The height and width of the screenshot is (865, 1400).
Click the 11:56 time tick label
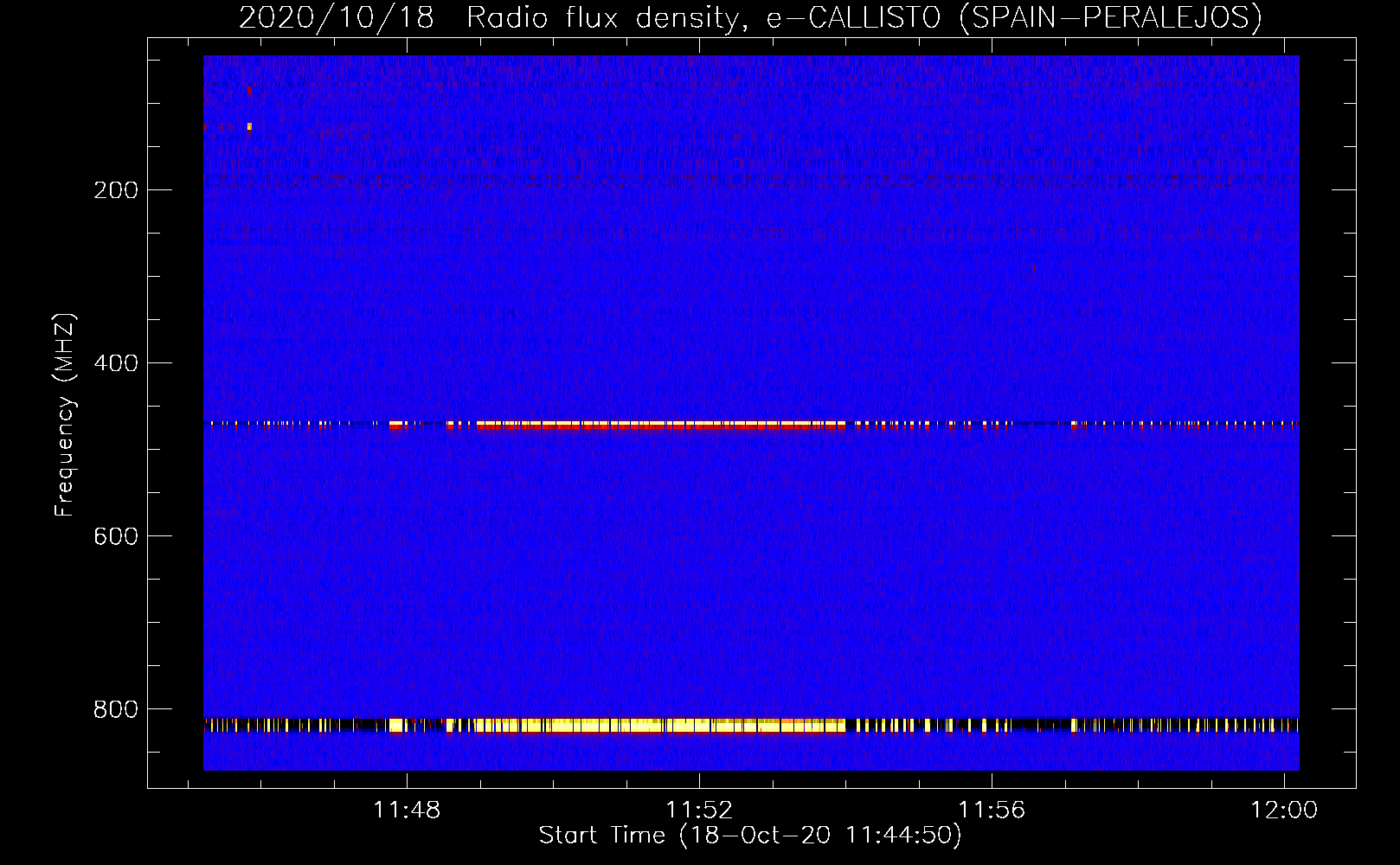992,810
